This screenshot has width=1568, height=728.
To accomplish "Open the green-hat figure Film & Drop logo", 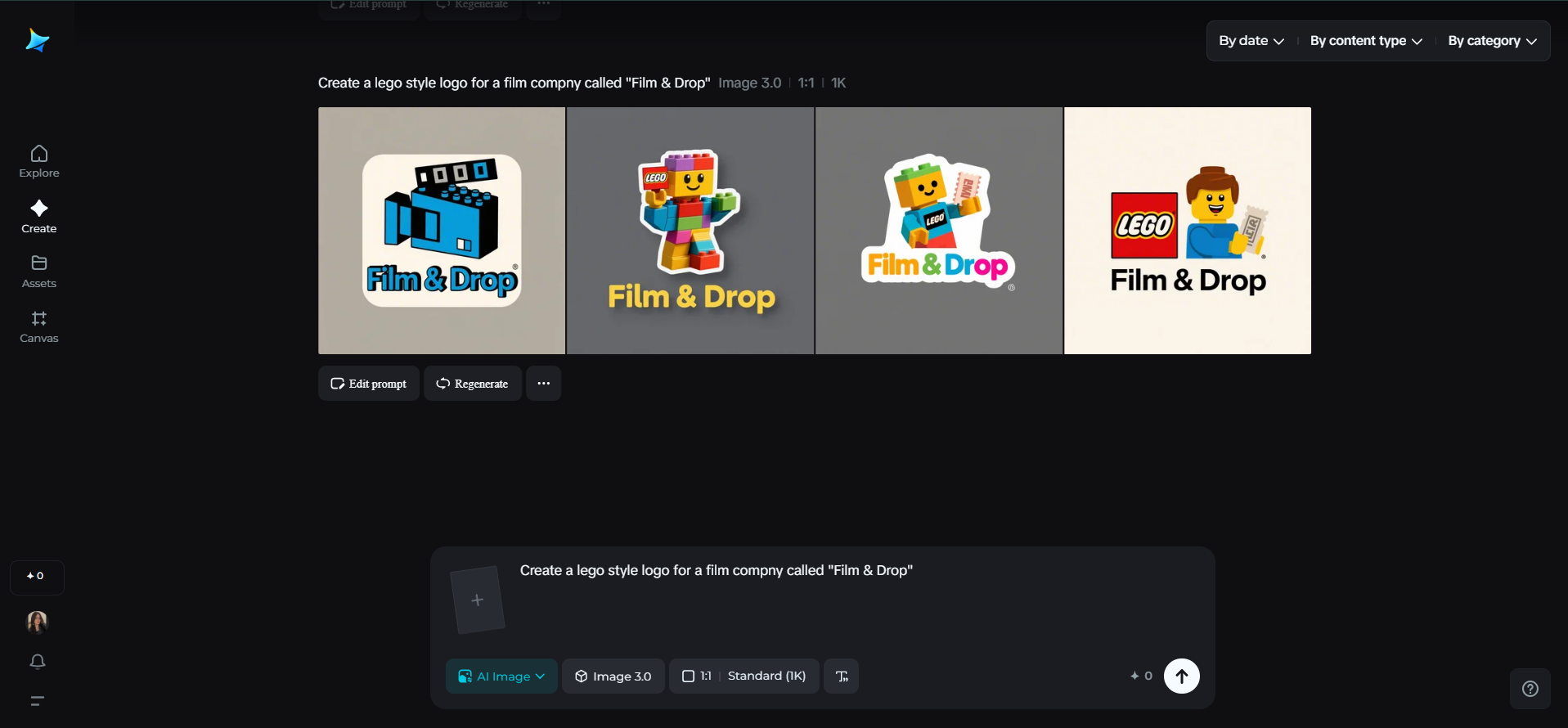I will [939, 231].
